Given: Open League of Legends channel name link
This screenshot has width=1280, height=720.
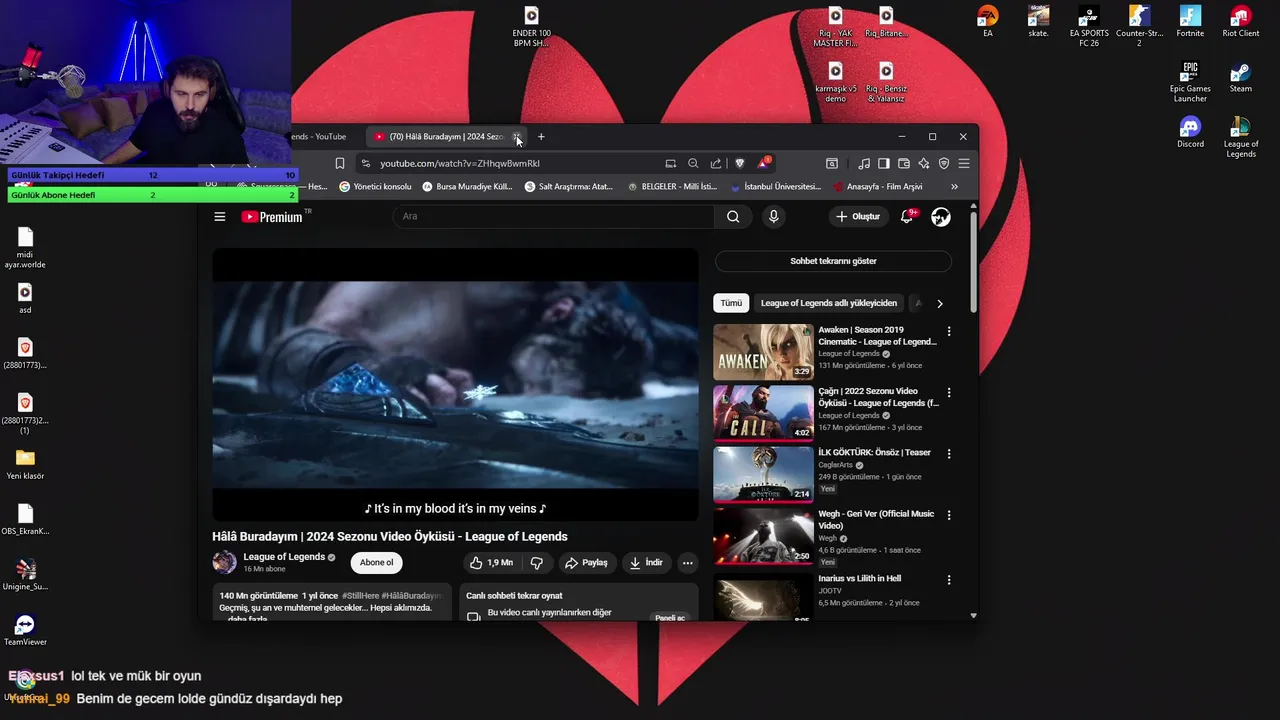Looking at the screenshot, I should (284, 557).
